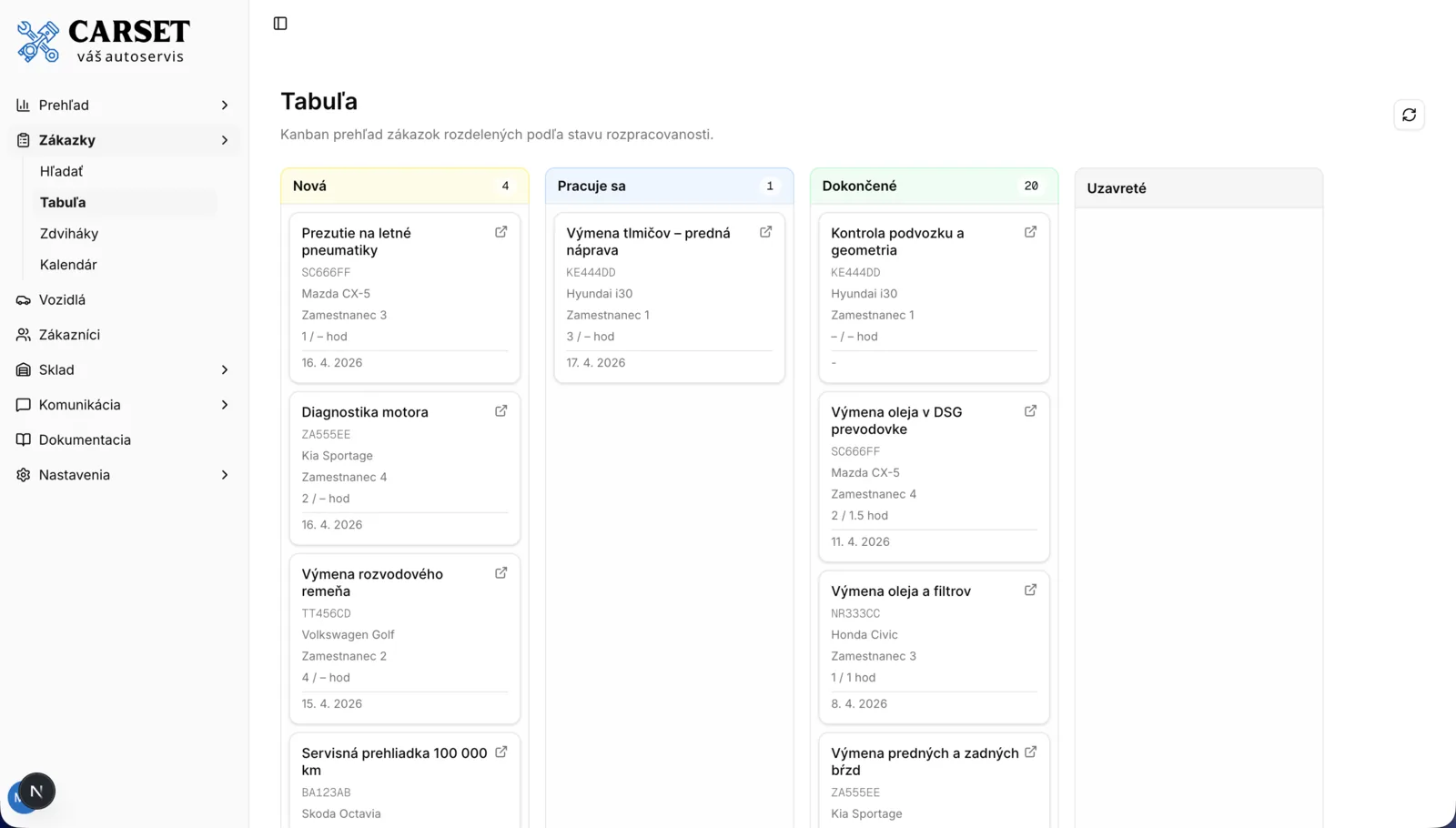Image resolution: width=1456 pixels, height=828 pixels.
Task: Click the Pracuje sa count badge 1
Action: 770,186
